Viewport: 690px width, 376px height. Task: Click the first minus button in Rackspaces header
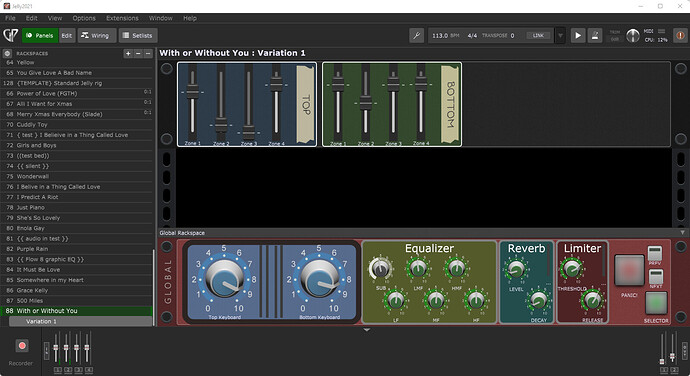pos(138,53)
